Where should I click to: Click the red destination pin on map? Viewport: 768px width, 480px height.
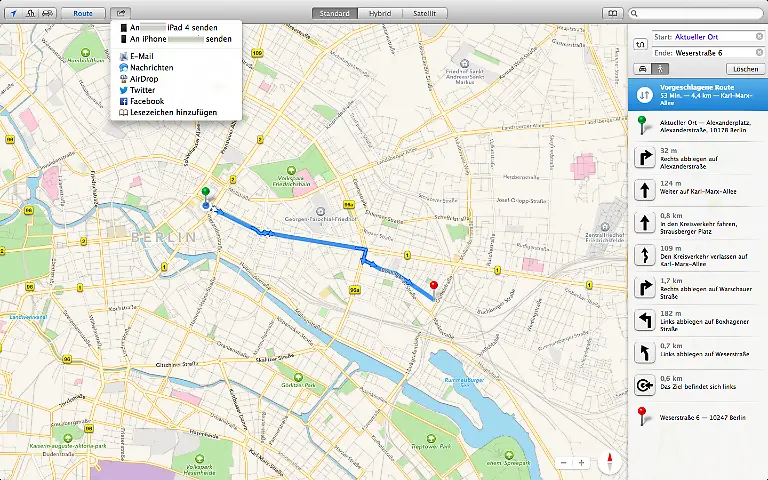click(x=433, y=289)
